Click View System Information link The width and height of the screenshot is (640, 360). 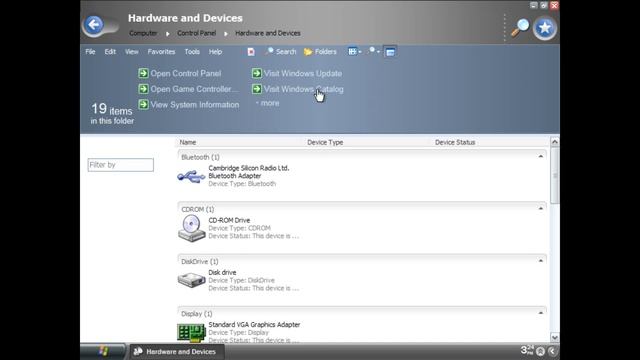tap(195, 104)
